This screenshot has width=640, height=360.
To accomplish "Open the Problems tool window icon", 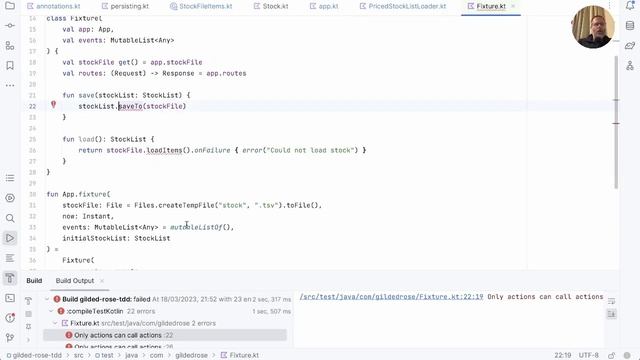I will 10,318.
